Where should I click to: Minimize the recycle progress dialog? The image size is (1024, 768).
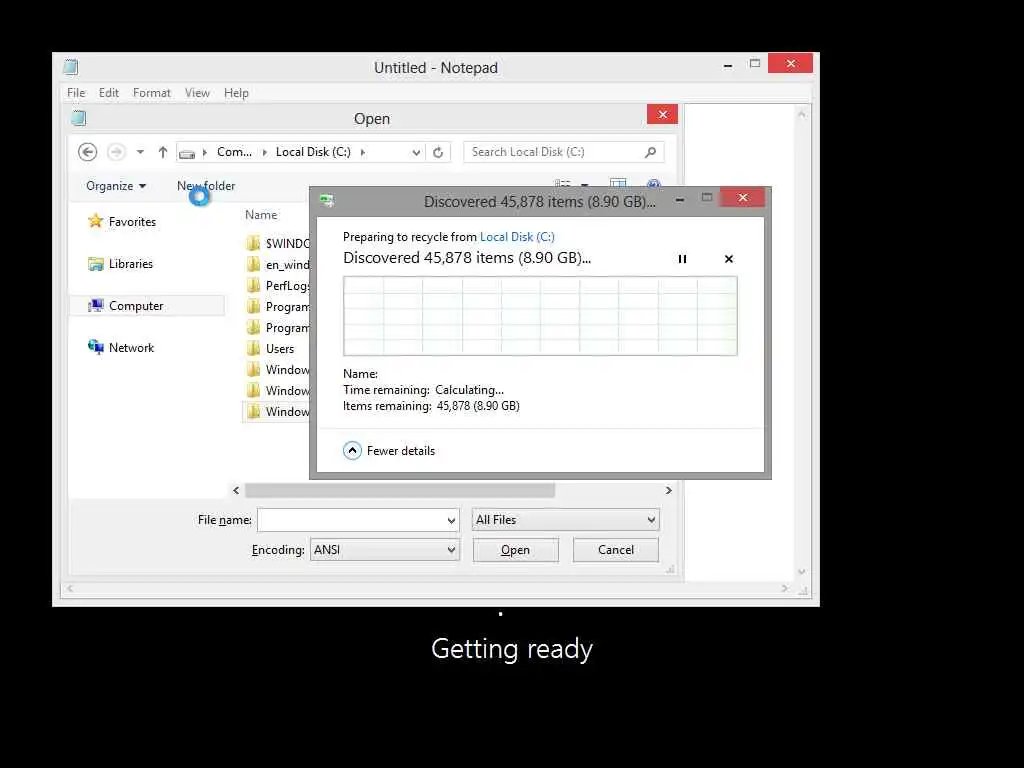[x=680, y=199]
